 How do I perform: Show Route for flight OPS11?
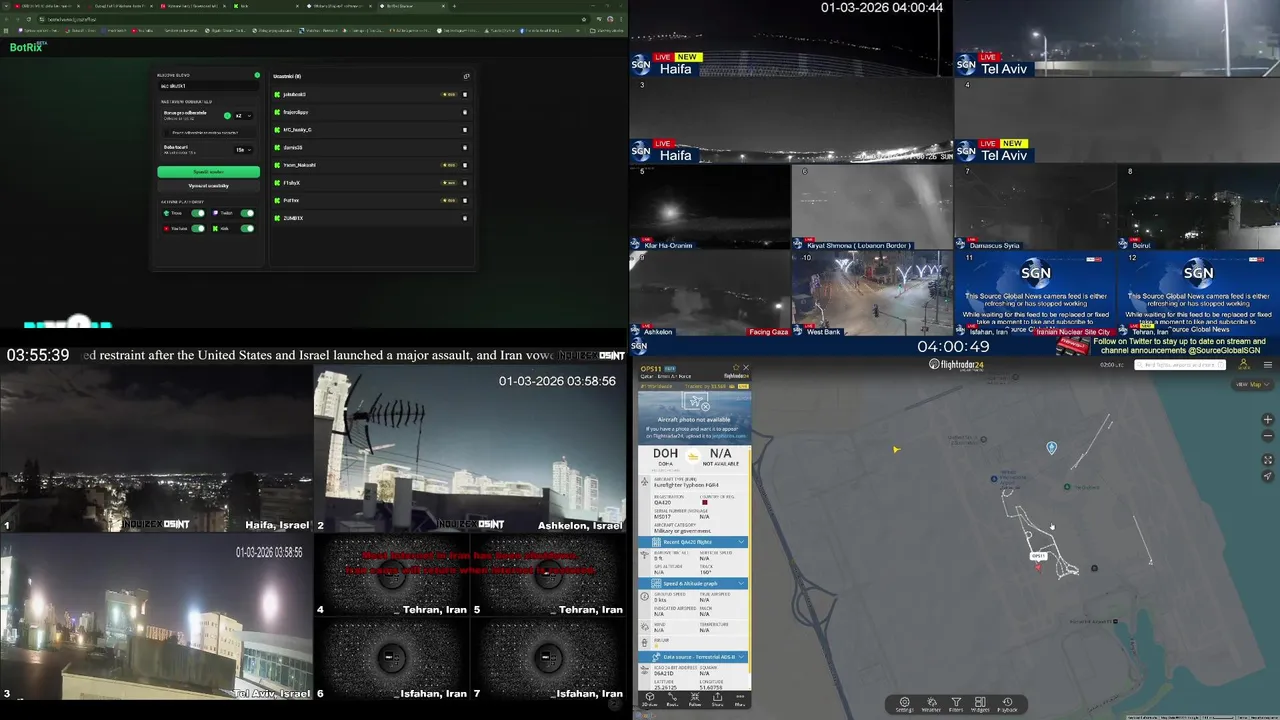pos(672,698)
